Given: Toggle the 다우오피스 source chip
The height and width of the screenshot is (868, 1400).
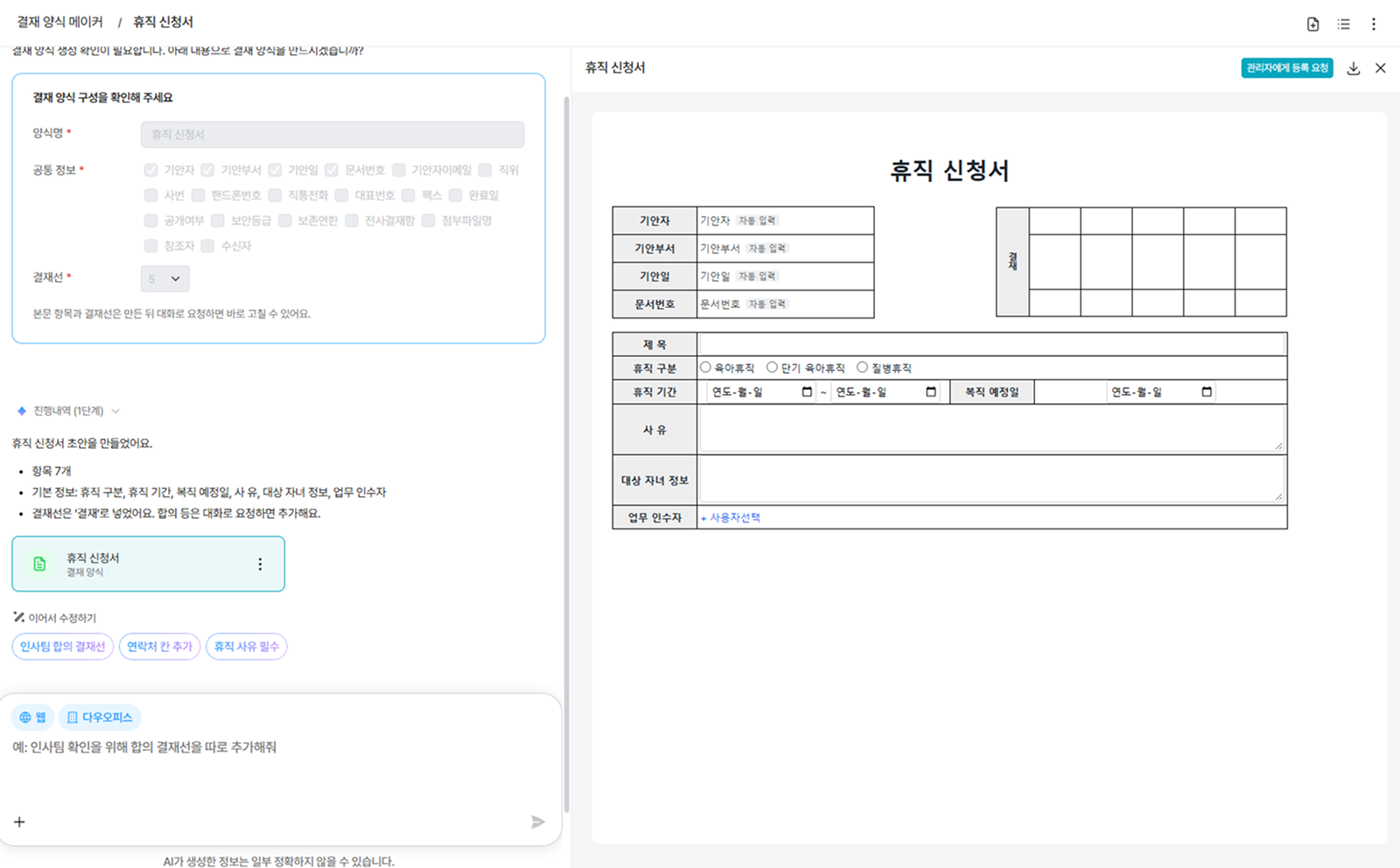Looking at the screenshot, I should coord(100,717).
